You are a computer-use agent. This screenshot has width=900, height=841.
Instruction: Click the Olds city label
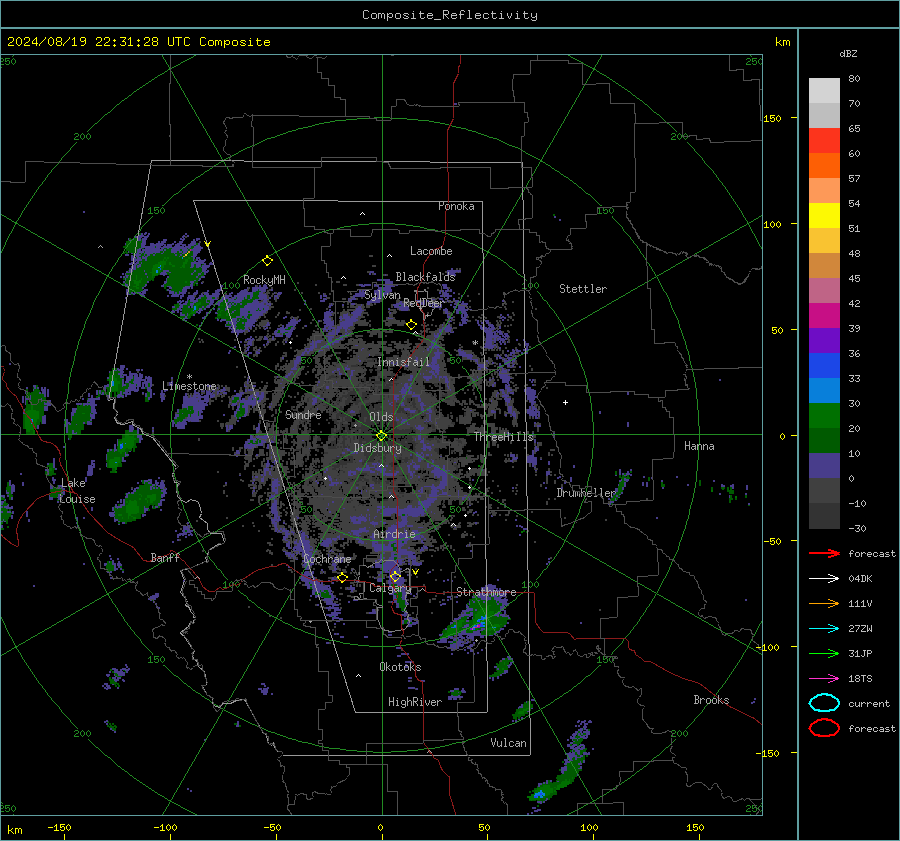pyautogui.click(x=381, y=417)
